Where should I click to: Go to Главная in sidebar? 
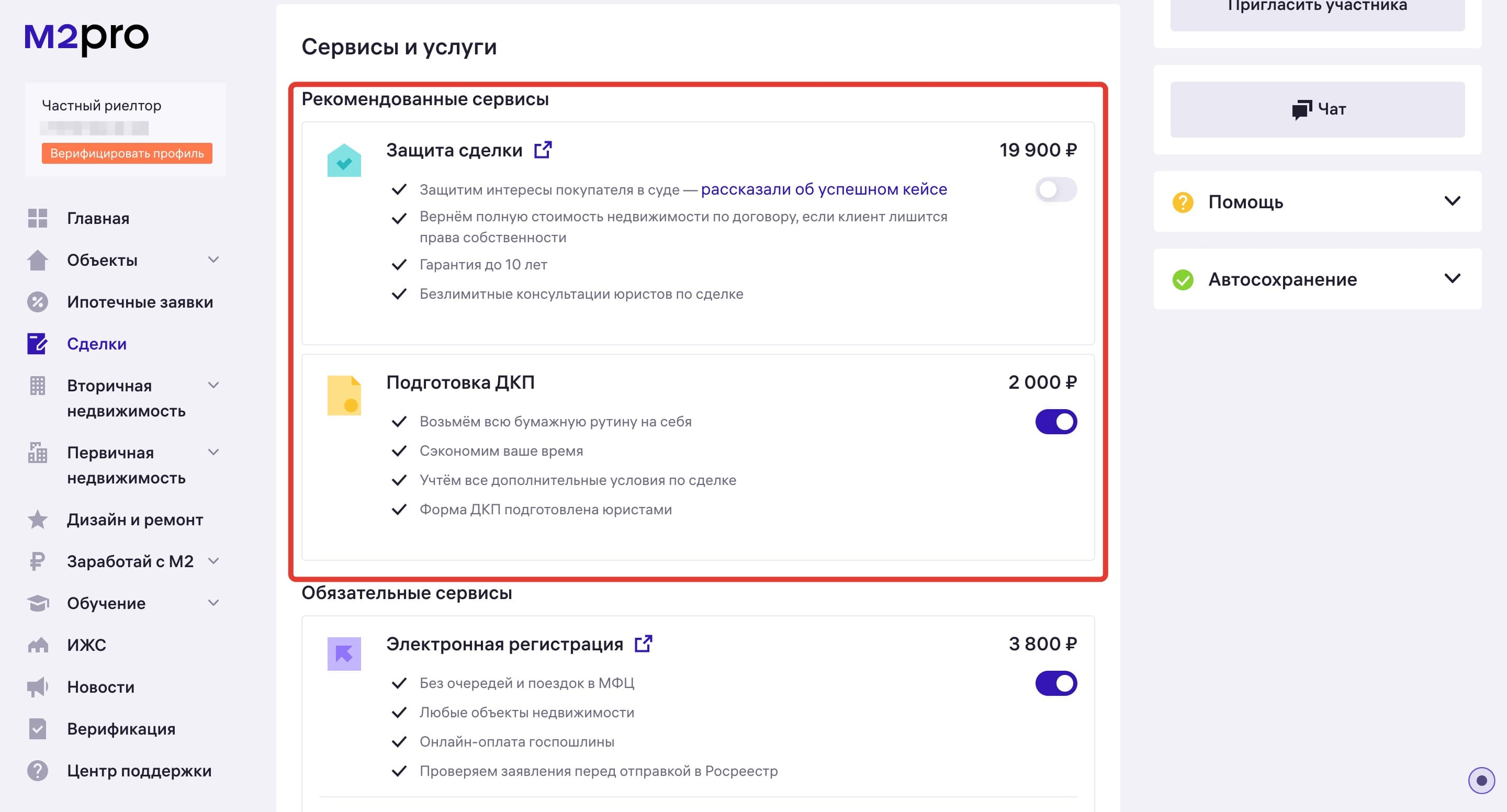coord(98,218)
